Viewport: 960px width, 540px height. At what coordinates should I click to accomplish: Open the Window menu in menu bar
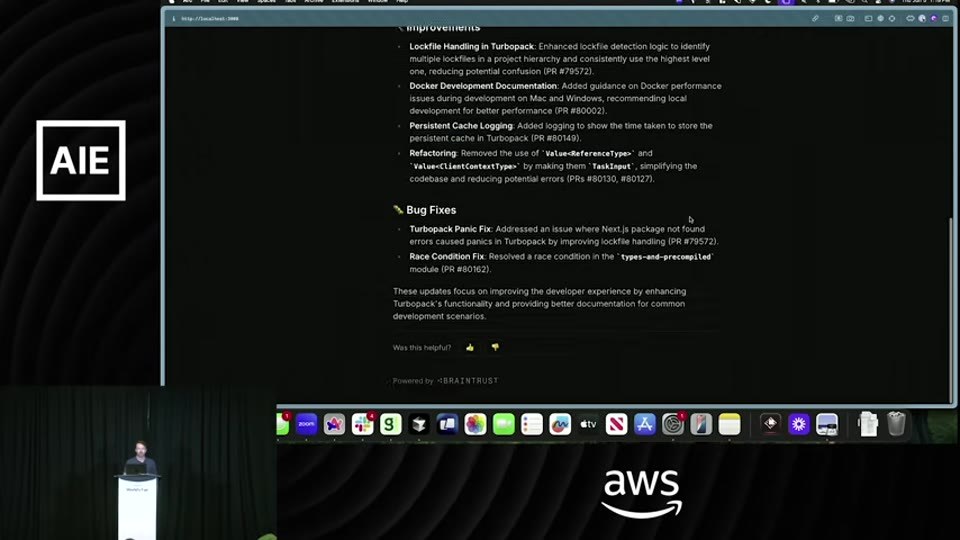tap(377, 2)
